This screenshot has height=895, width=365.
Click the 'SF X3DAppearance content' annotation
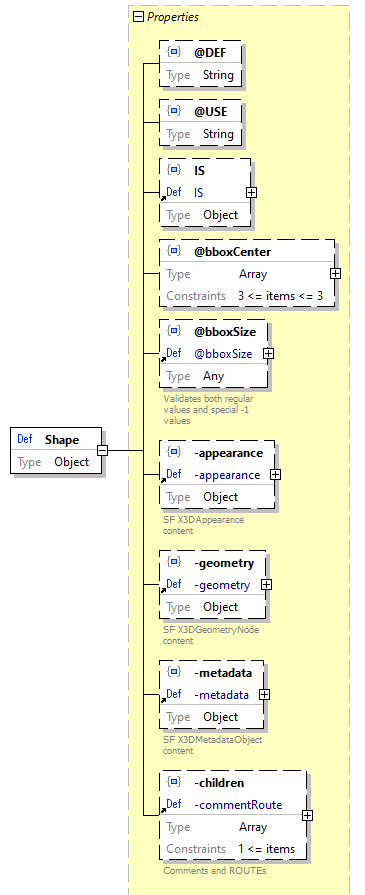point(203,525)
